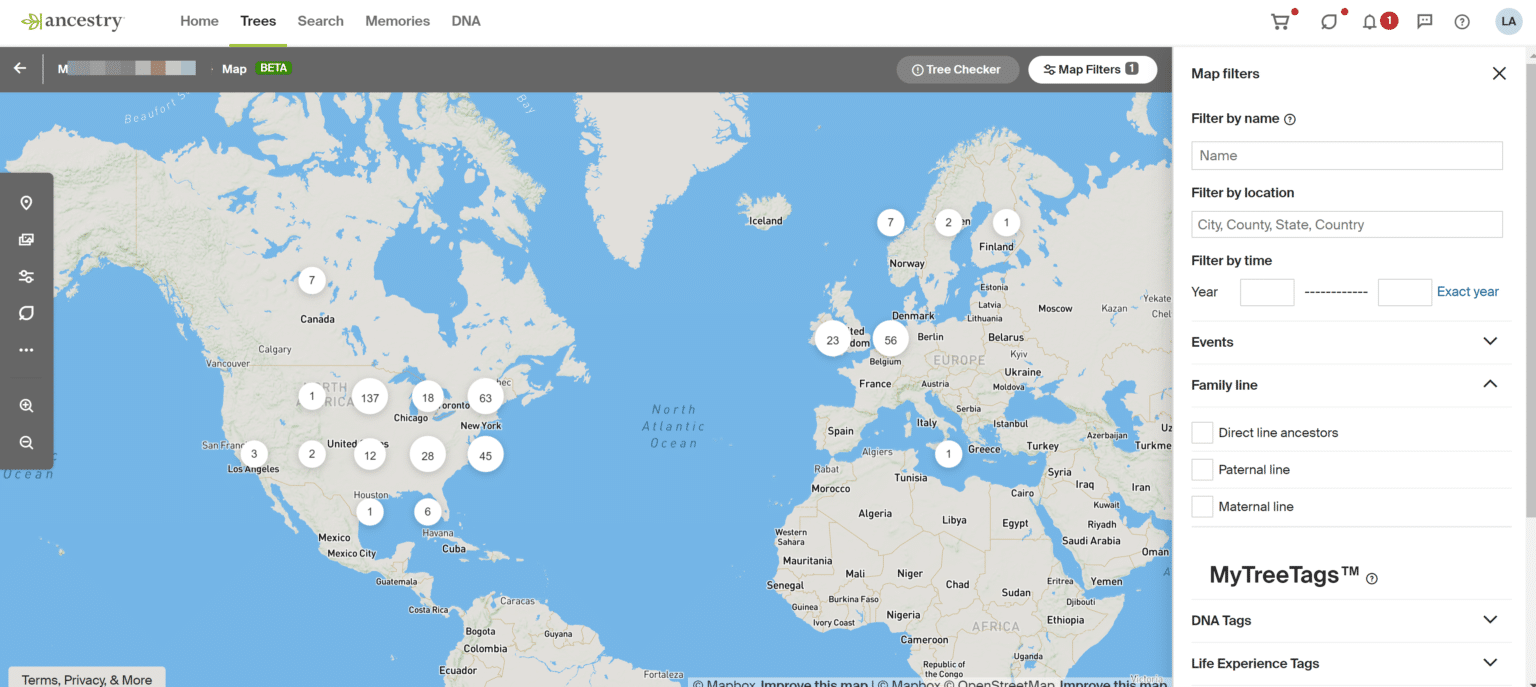Click the leaf hints icon in the map sidebar
This screenshot has height=687, width=1536.
click(27, 313)
